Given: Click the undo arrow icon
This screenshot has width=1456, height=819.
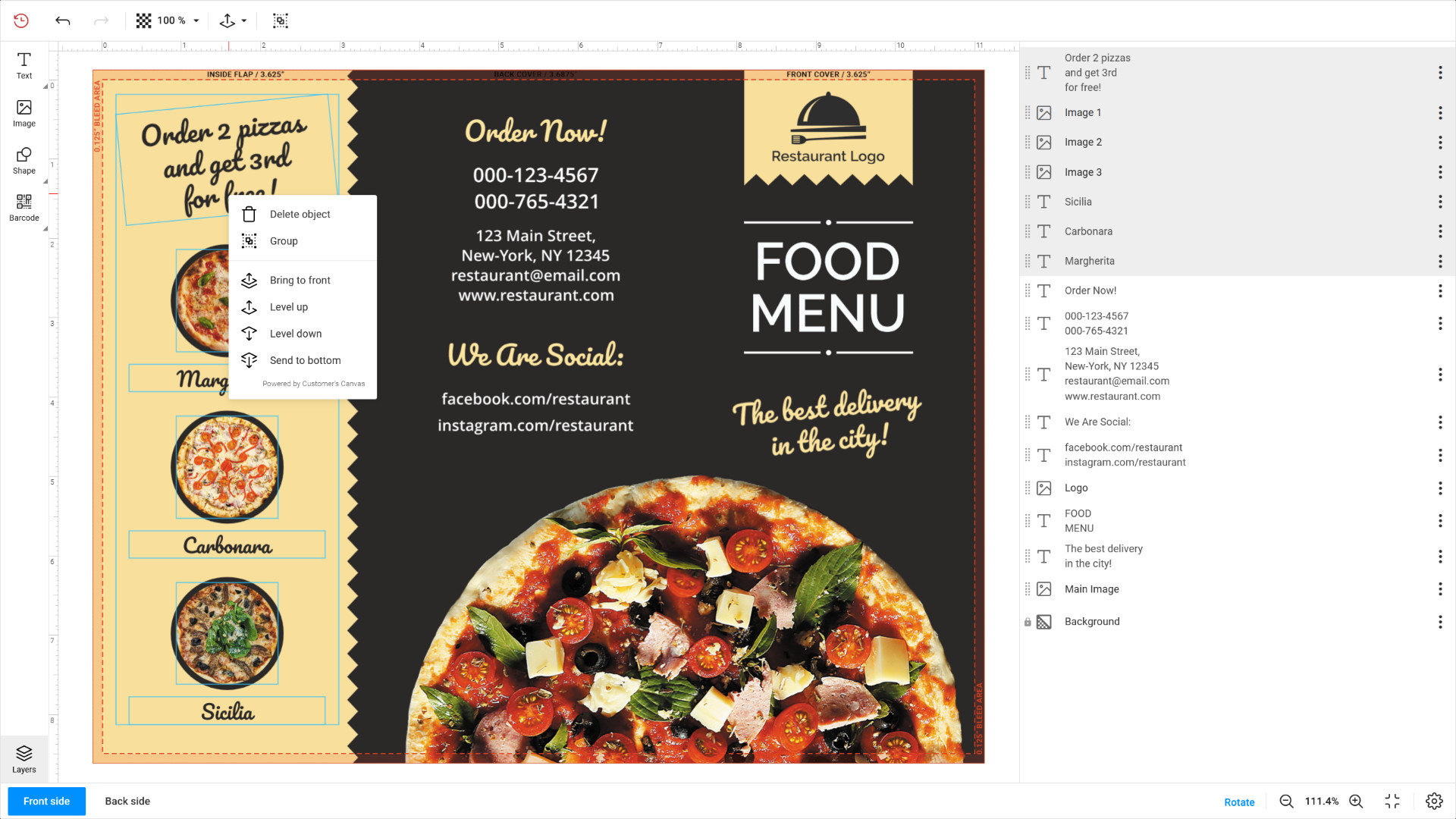Looking at the screenshot, I should coord(63,20).
